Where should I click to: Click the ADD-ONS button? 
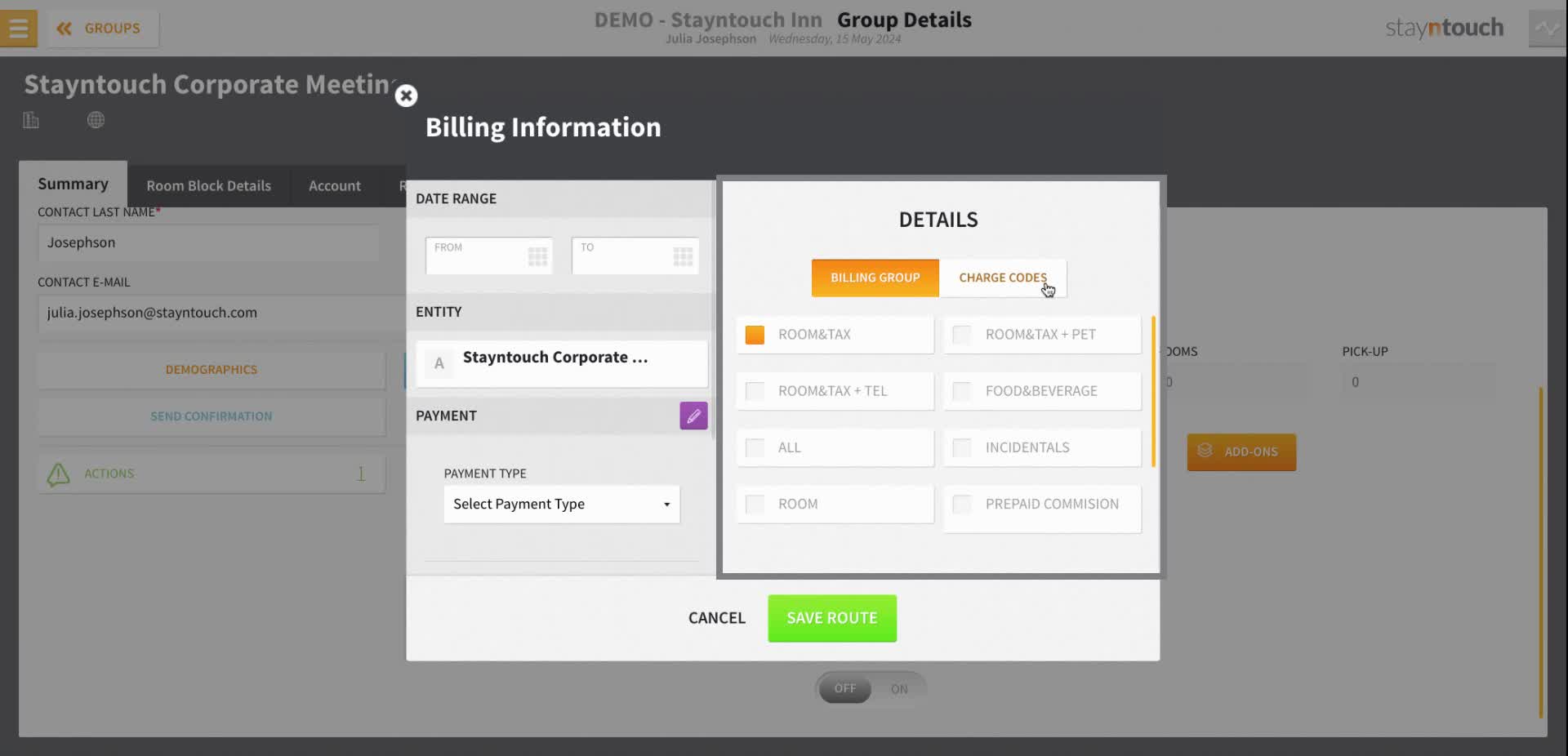(1241, 451)
